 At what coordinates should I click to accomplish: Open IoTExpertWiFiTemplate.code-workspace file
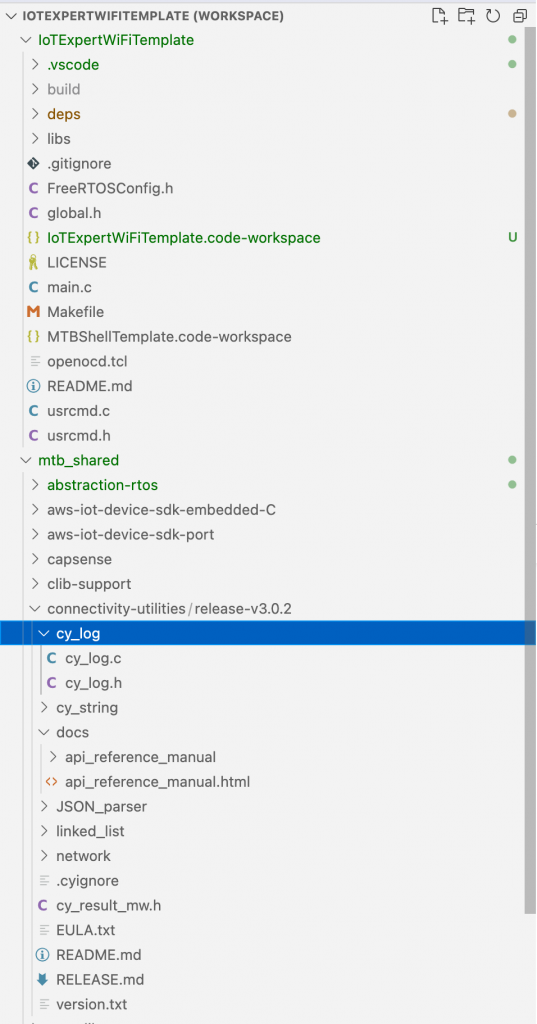pos(174,237)
